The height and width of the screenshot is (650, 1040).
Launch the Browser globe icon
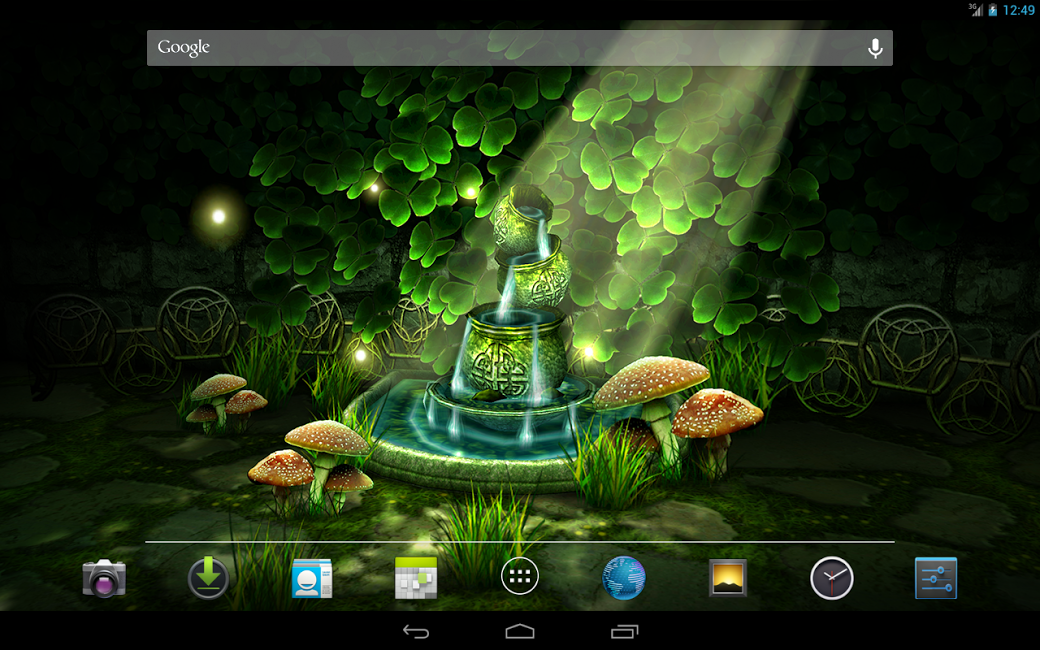[623, 578]
